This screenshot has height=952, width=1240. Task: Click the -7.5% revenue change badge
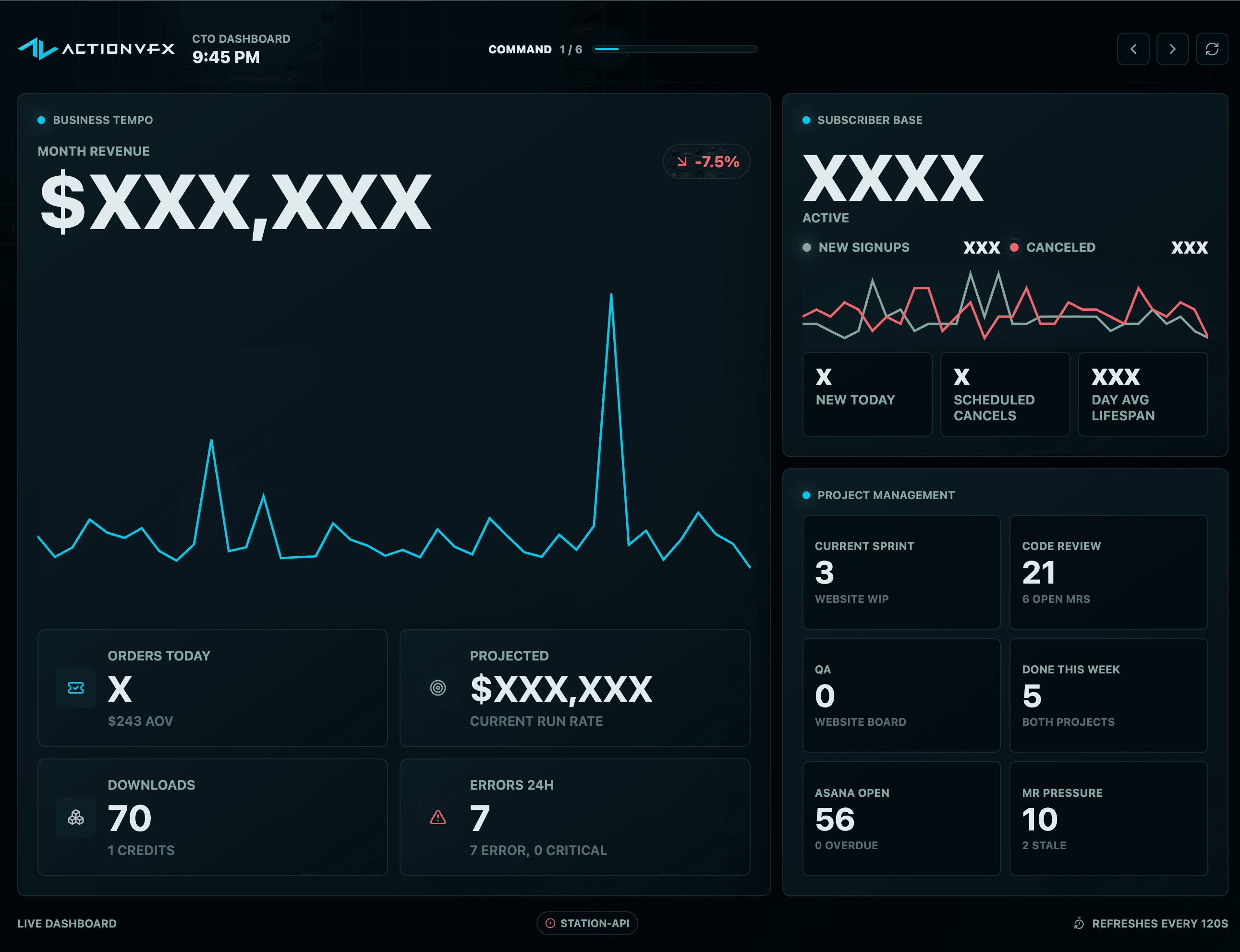tap(706, 161)
